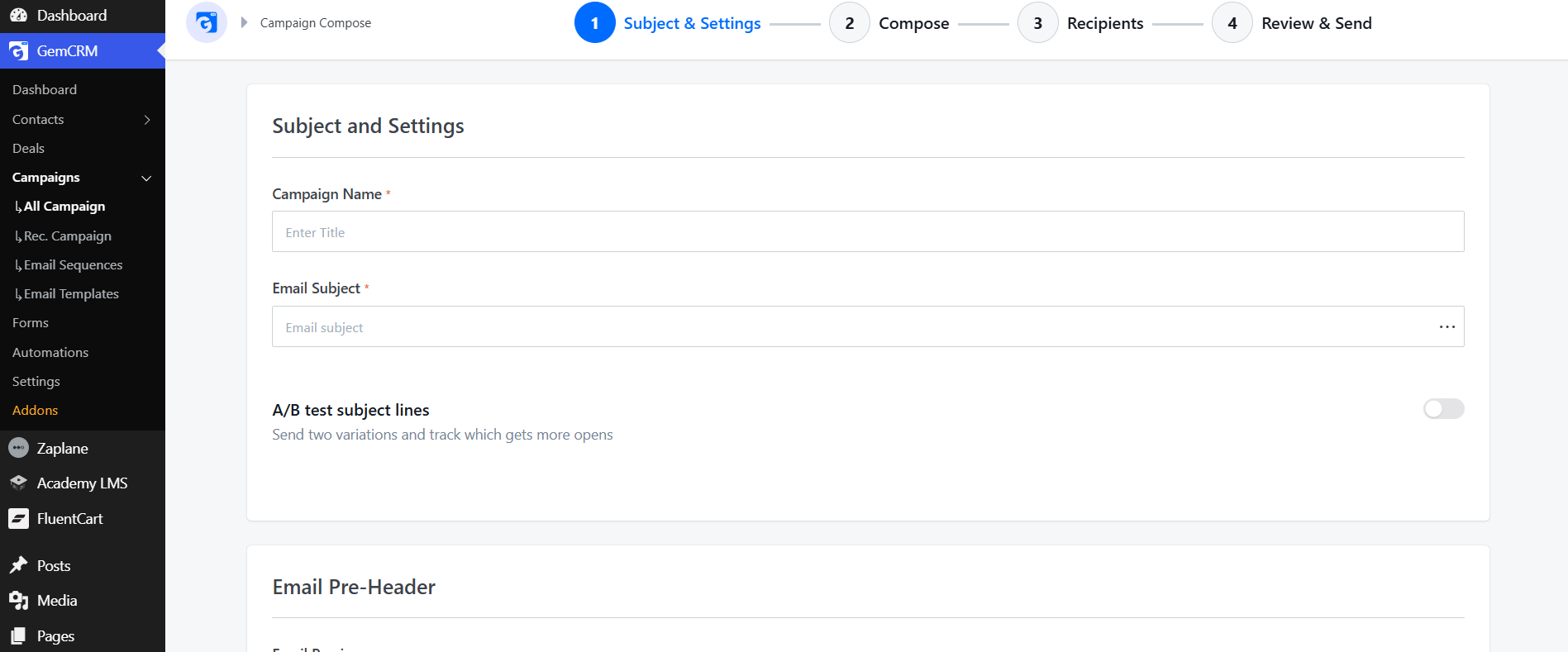This screenshot has height=652, width=1568.
Task: Click the Media icon
Action: (18, 601)
